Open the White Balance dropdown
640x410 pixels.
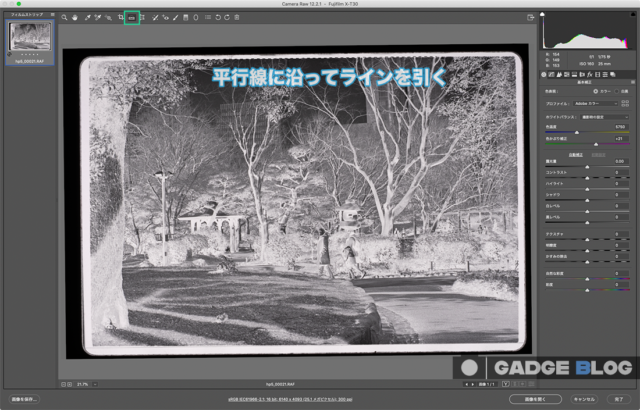point(604,117)
